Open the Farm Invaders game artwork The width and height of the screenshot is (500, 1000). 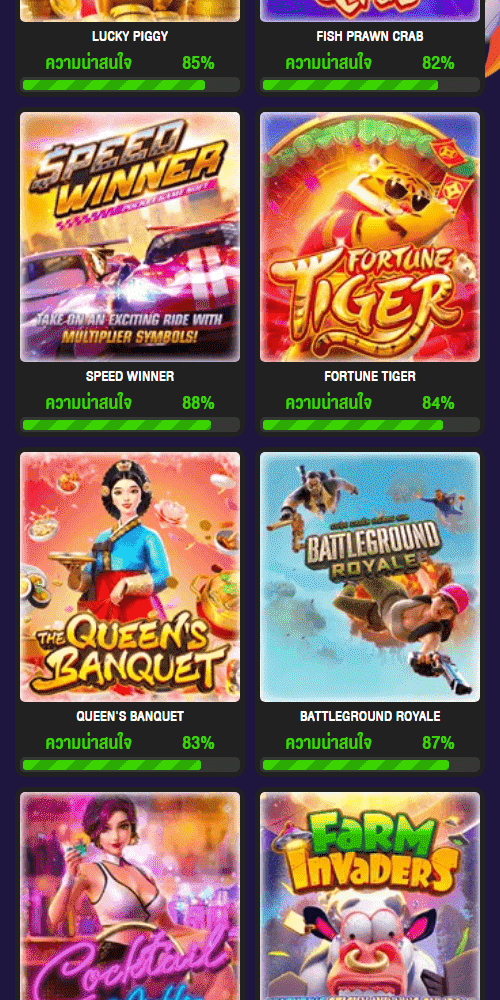tap(370, 896)
